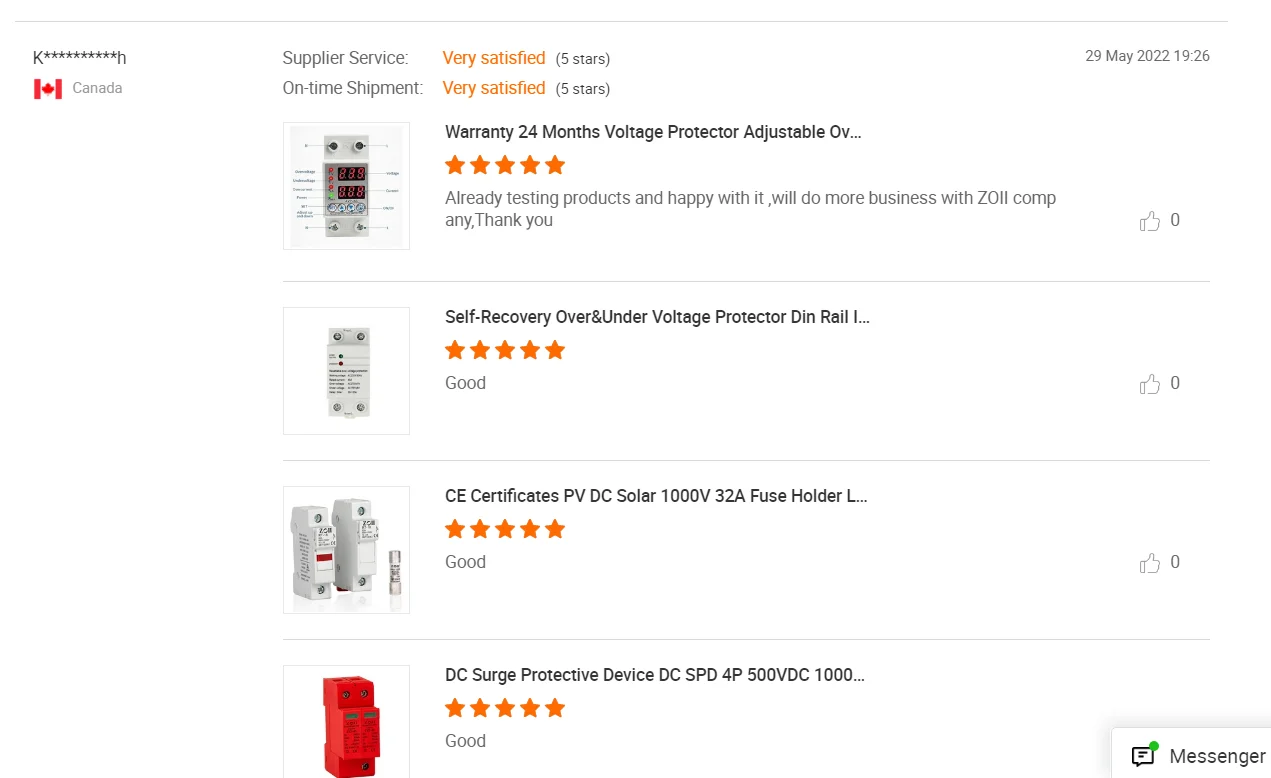
Task: View the adjustable voltage protector thumbnail
Action: click(x=346, y=186)
